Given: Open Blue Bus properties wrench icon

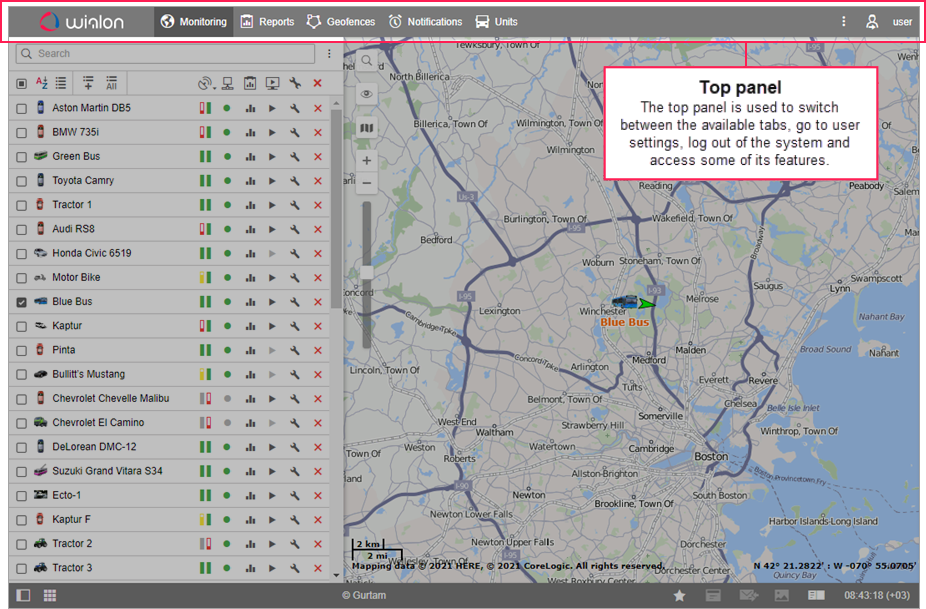Looking at the screenshot, I should (x=295, y=302).
